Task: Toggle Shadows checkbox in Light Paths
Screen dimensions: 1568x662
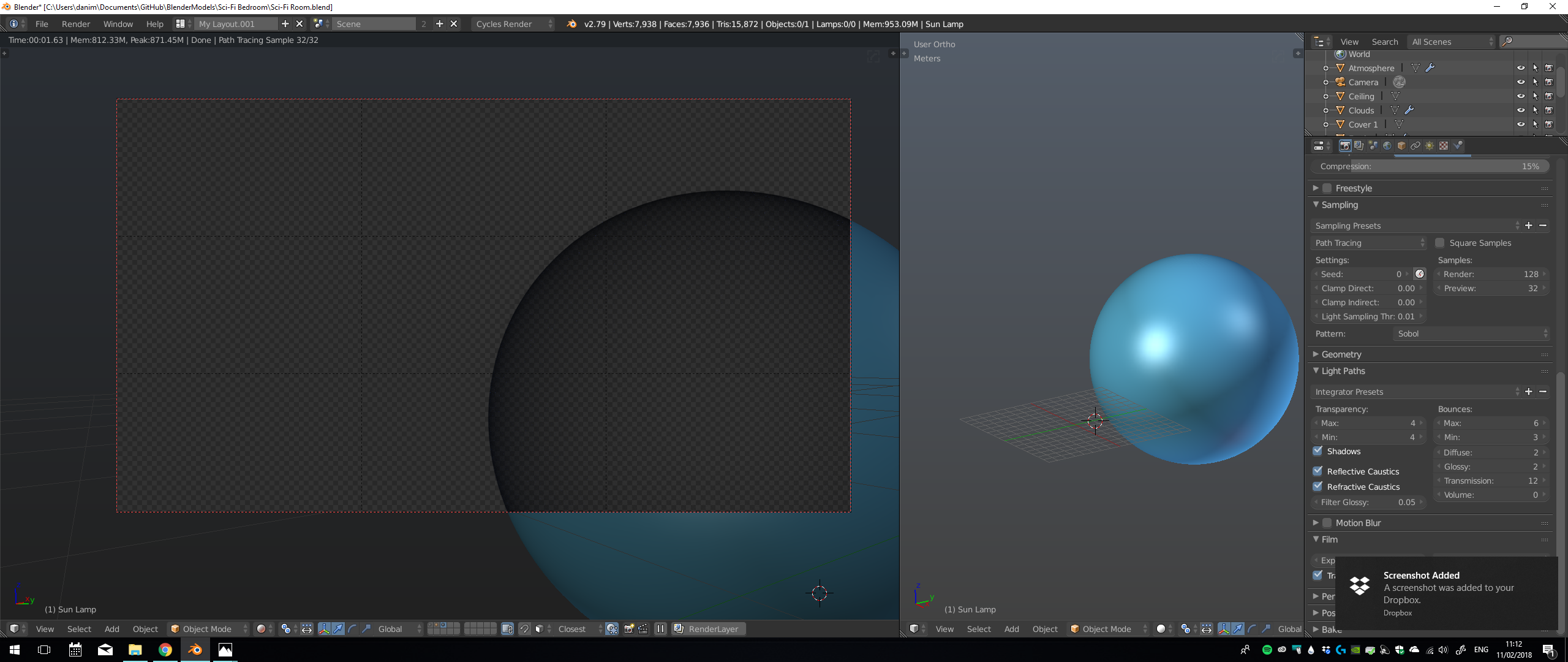Action: (1319, 451)
